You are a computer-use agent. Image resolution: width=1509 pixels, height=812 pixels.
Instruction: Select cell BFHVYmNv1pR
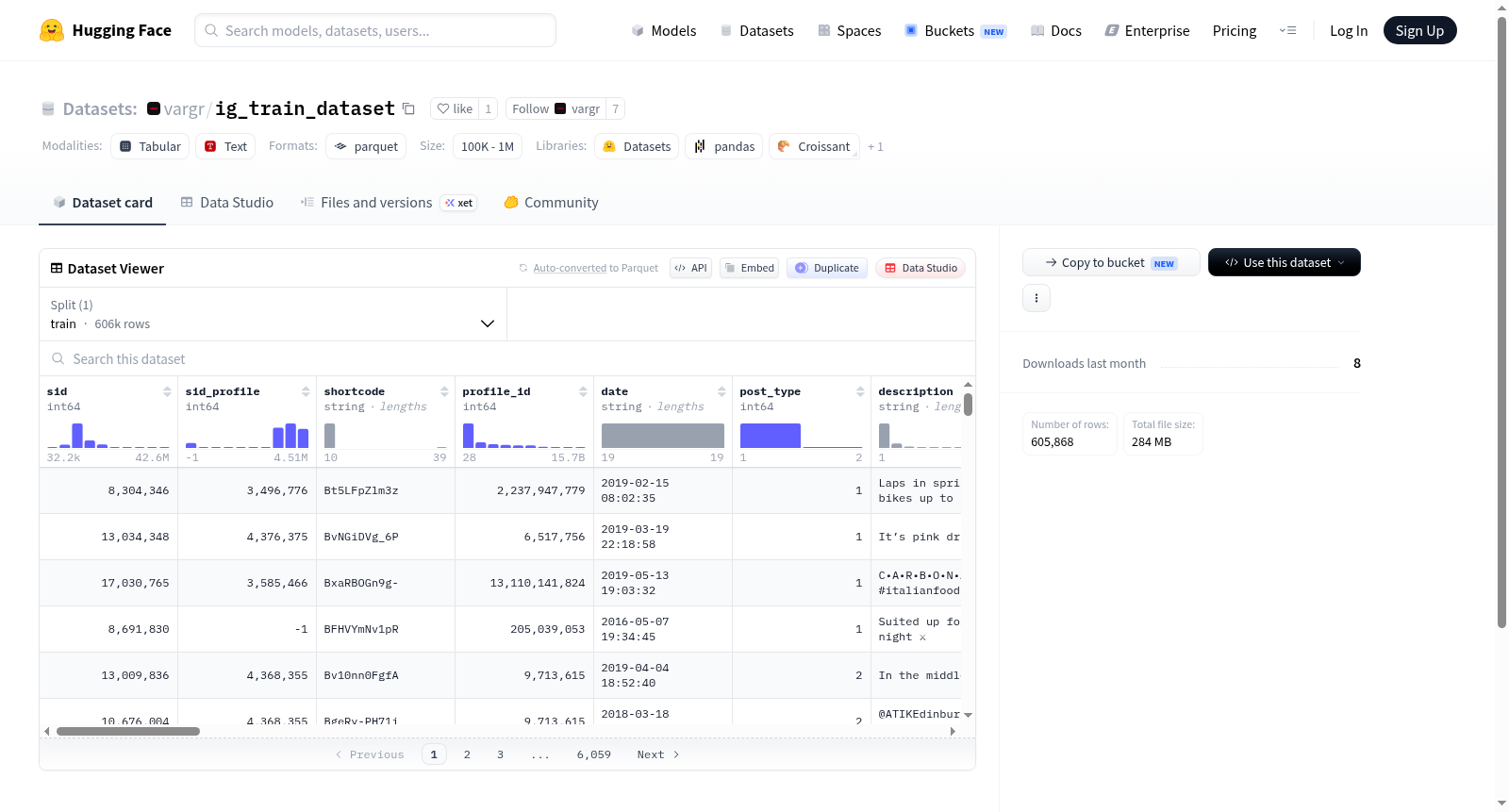pos(386,629)
